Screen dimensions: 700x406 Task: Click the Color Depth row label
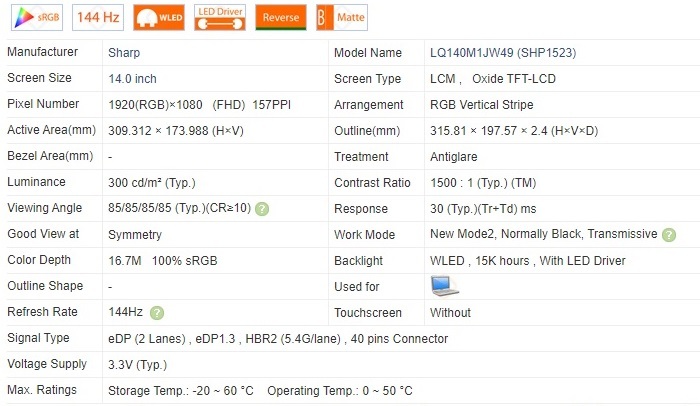39,260
